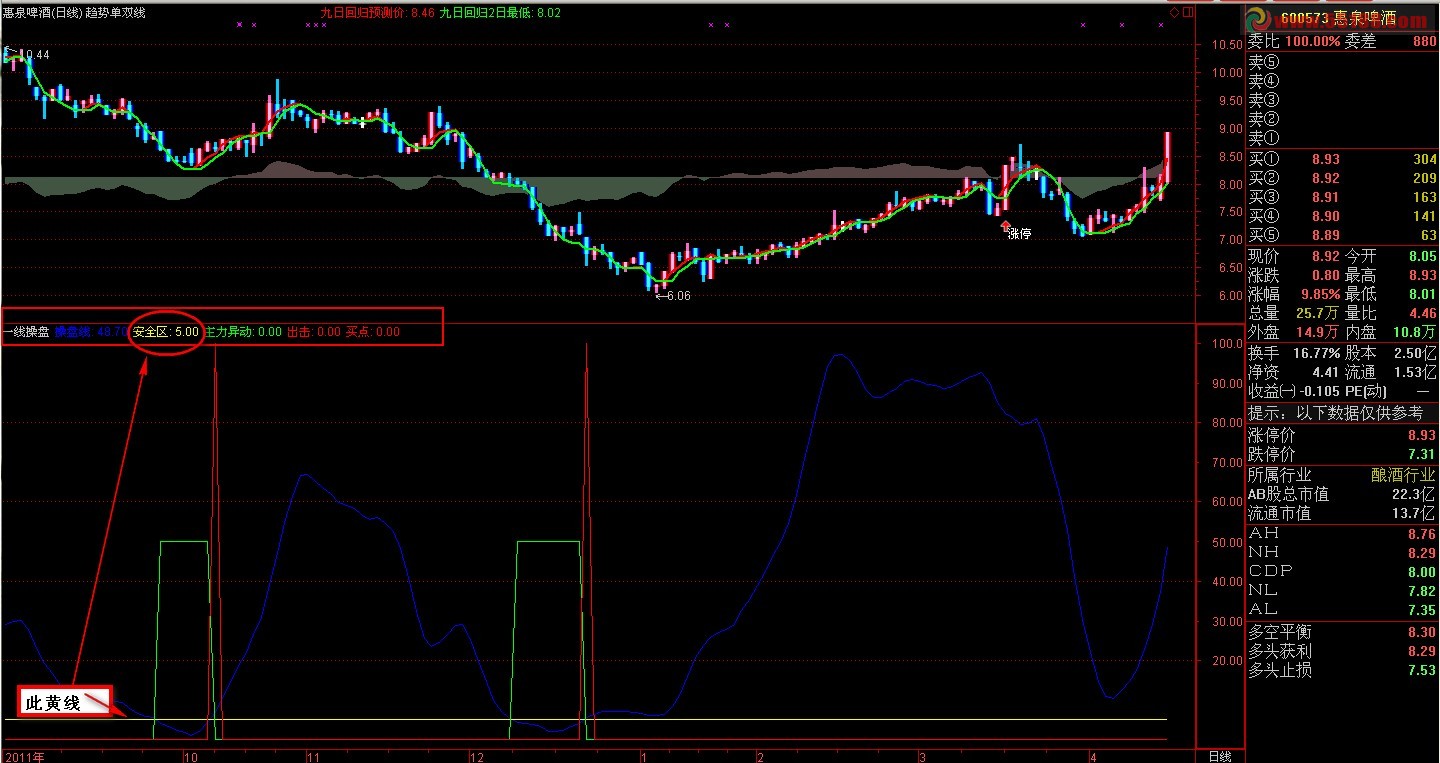
Task: Click the red 涨停 arrow marker on the chart
Action: click(1006, 225)
